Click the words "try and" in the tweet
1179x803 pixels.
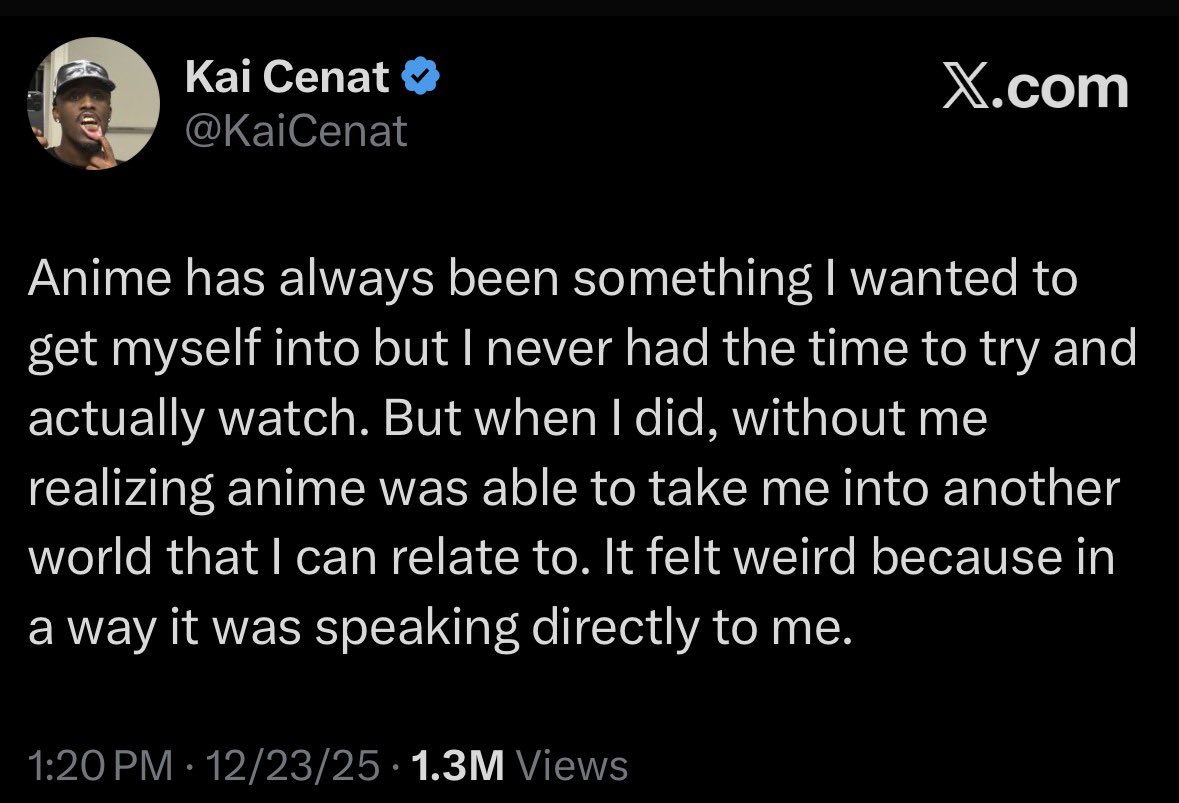click(x=1058, y=350)
